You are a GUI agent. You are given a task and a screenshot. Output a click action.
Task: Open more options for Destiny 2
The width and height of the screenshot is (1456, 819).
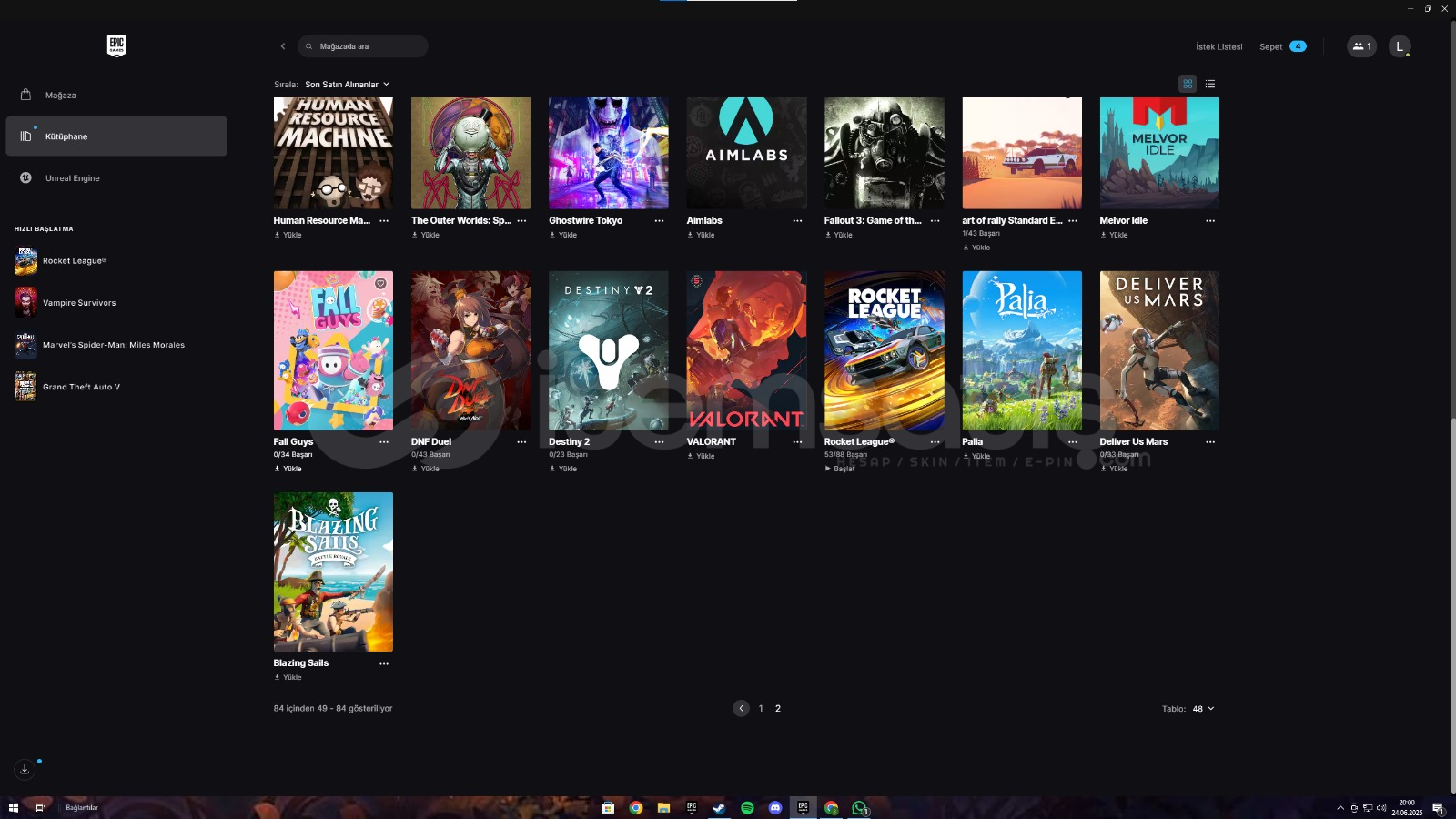[x=659, y=442]
